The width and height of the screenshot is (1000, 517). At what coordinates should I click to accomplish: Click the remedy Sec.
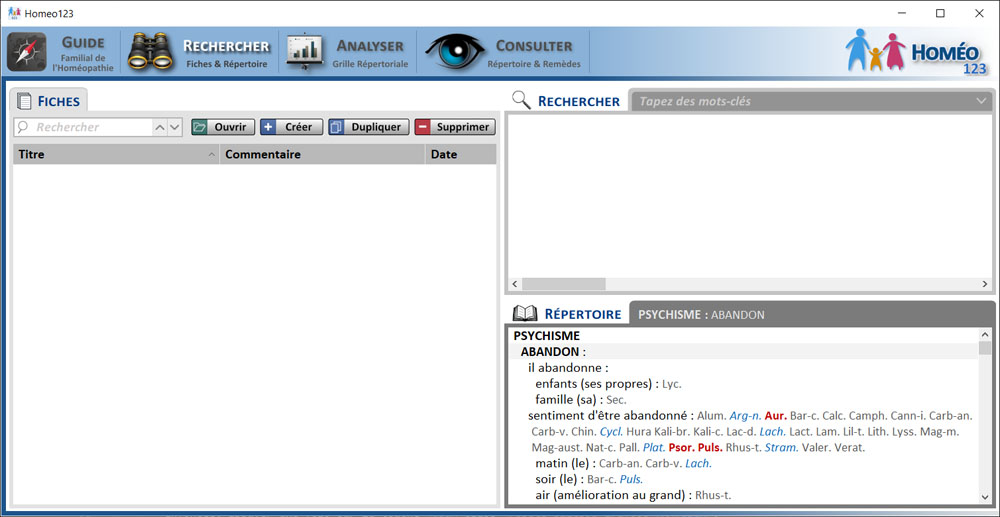(x=617, y=400)
